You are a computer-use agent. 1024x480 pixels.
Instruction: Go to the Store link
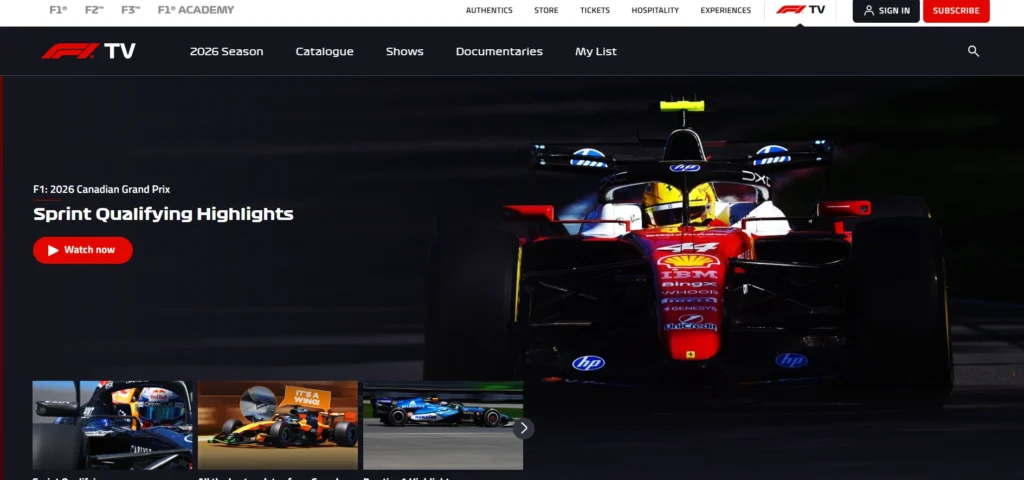pyautogui.click(x=546, y=10)
